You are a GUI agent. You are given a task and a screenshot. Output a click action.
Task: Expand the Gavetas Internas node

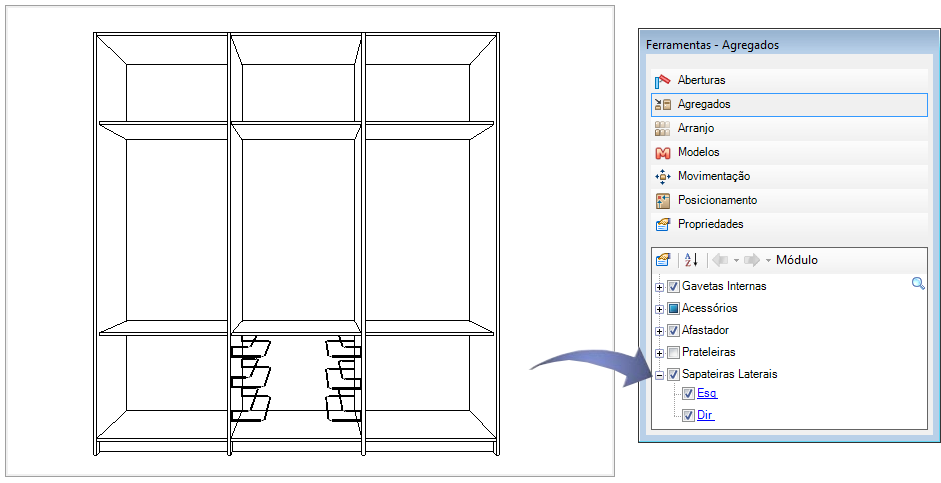[660, 287]
